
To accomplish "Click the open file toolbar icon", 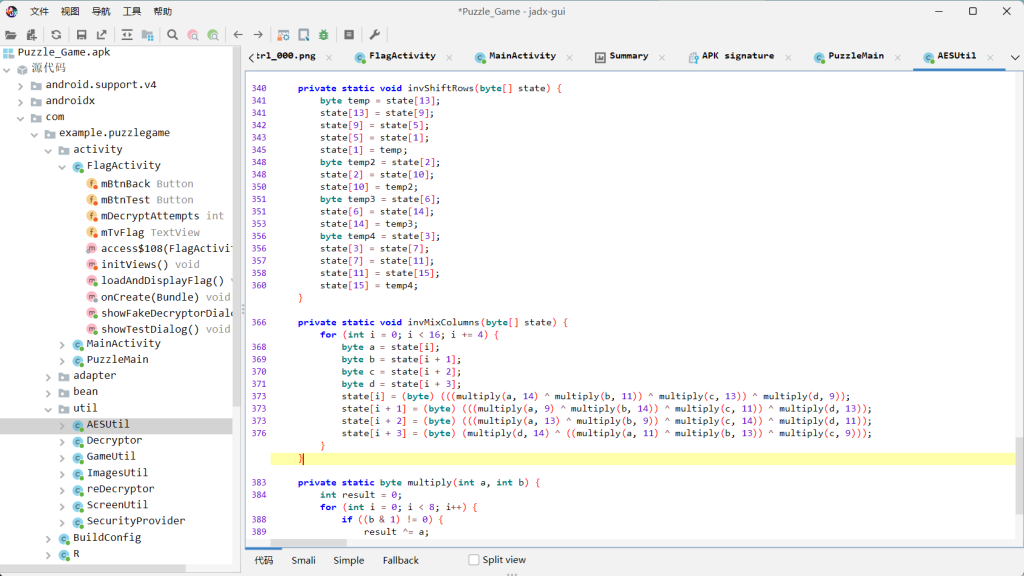I will (x=11, y=34).
